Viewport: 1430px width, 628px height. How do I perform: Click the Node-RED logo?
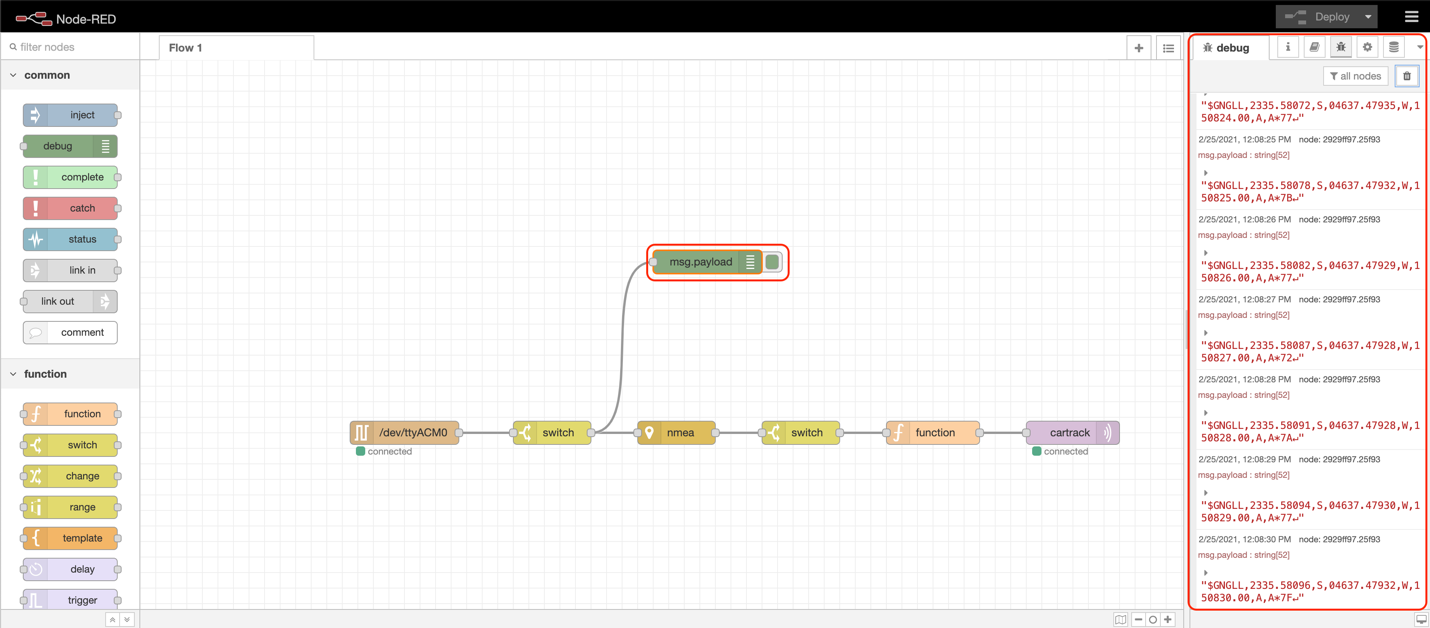point(65,18)
